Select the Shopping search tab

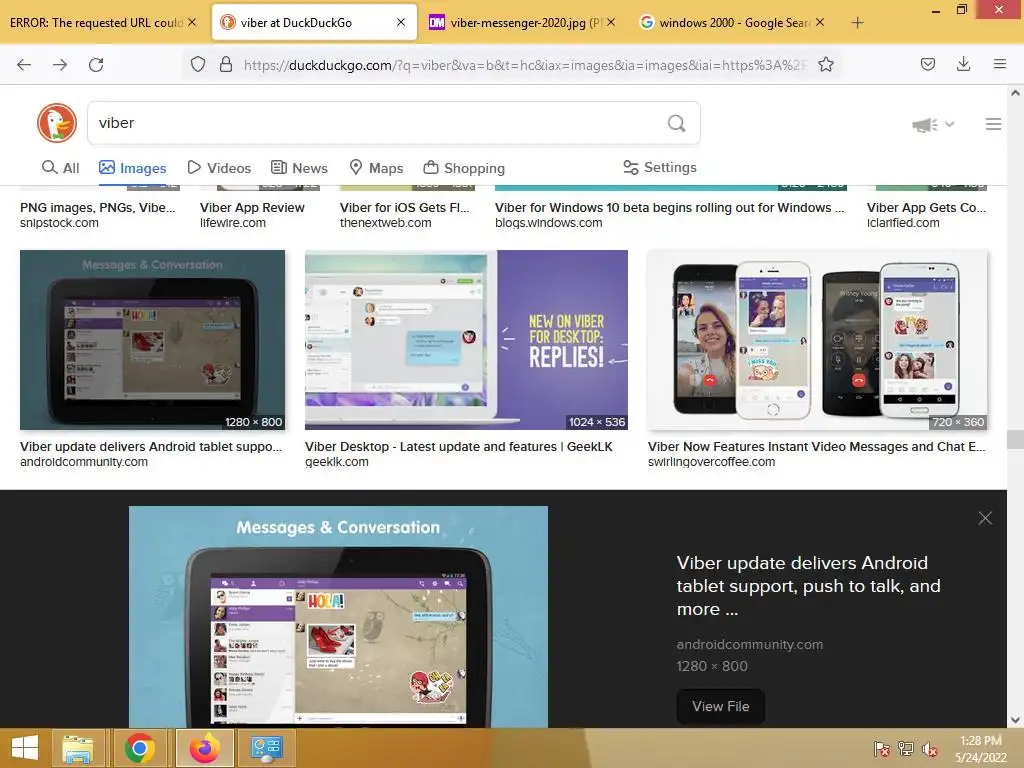pos(464,168)
